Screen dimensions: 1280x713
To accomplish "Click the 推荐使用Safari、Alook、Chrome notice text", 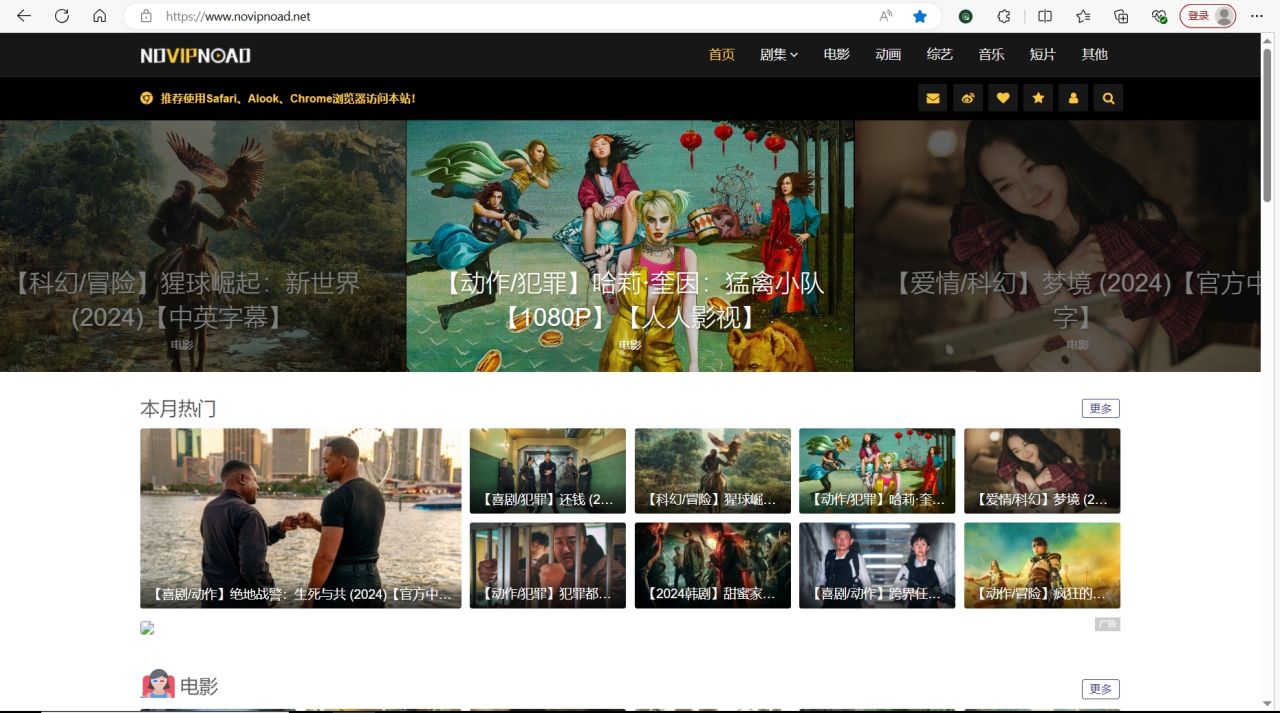I will tap(288, 98).
